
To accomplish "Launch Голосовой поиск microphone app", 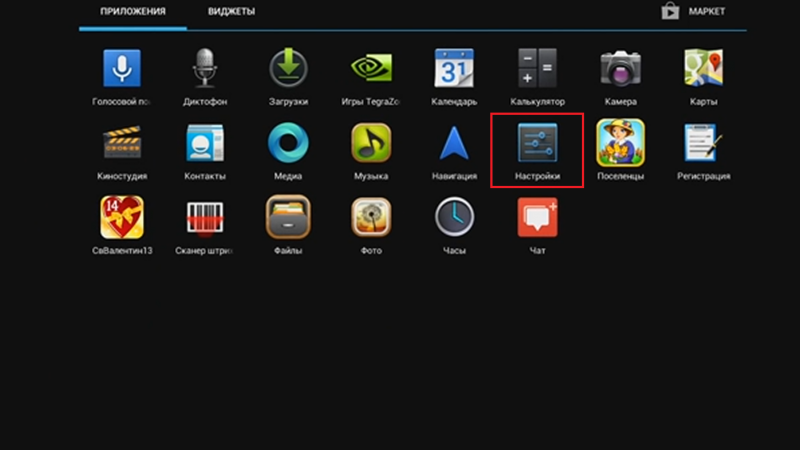I will click(x=121, y=69).
